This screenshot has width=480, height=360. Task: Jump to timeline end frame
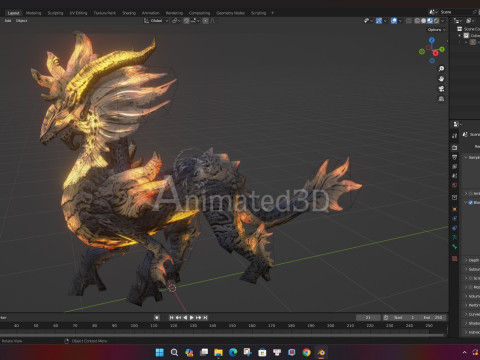(205, 318)
